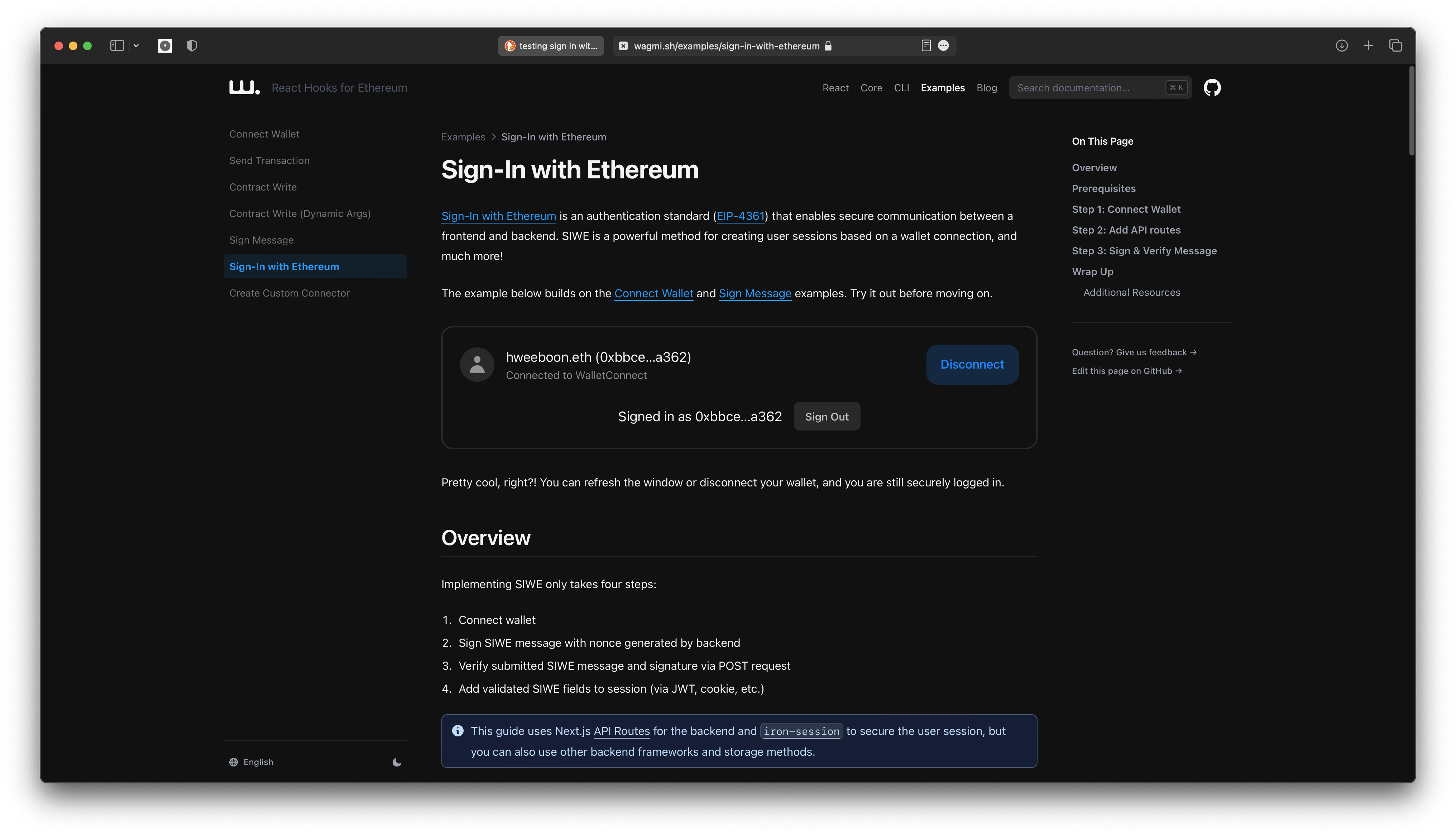Click the user avatar in the wallet card

click(476, 364)
